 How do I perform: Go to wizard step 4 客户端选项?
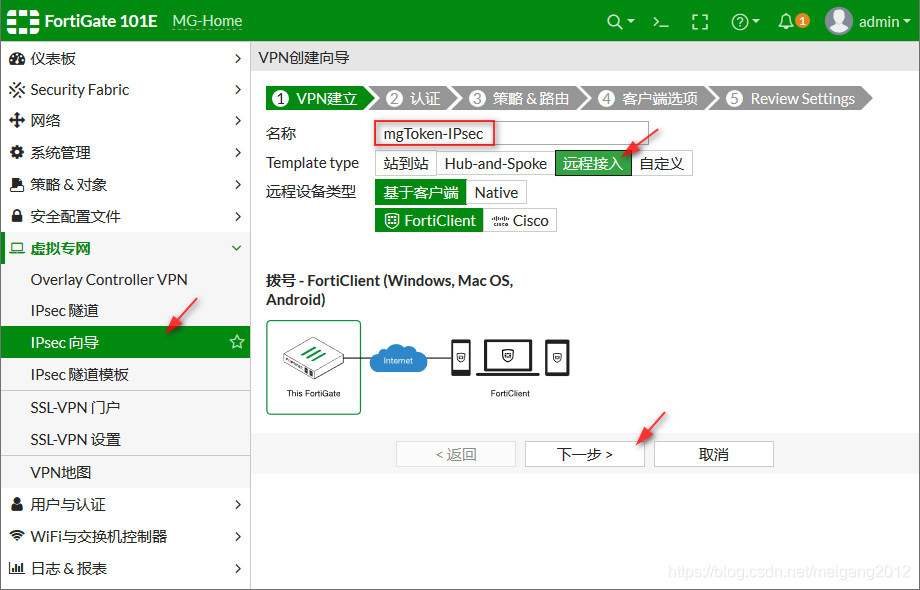(648, 99)
